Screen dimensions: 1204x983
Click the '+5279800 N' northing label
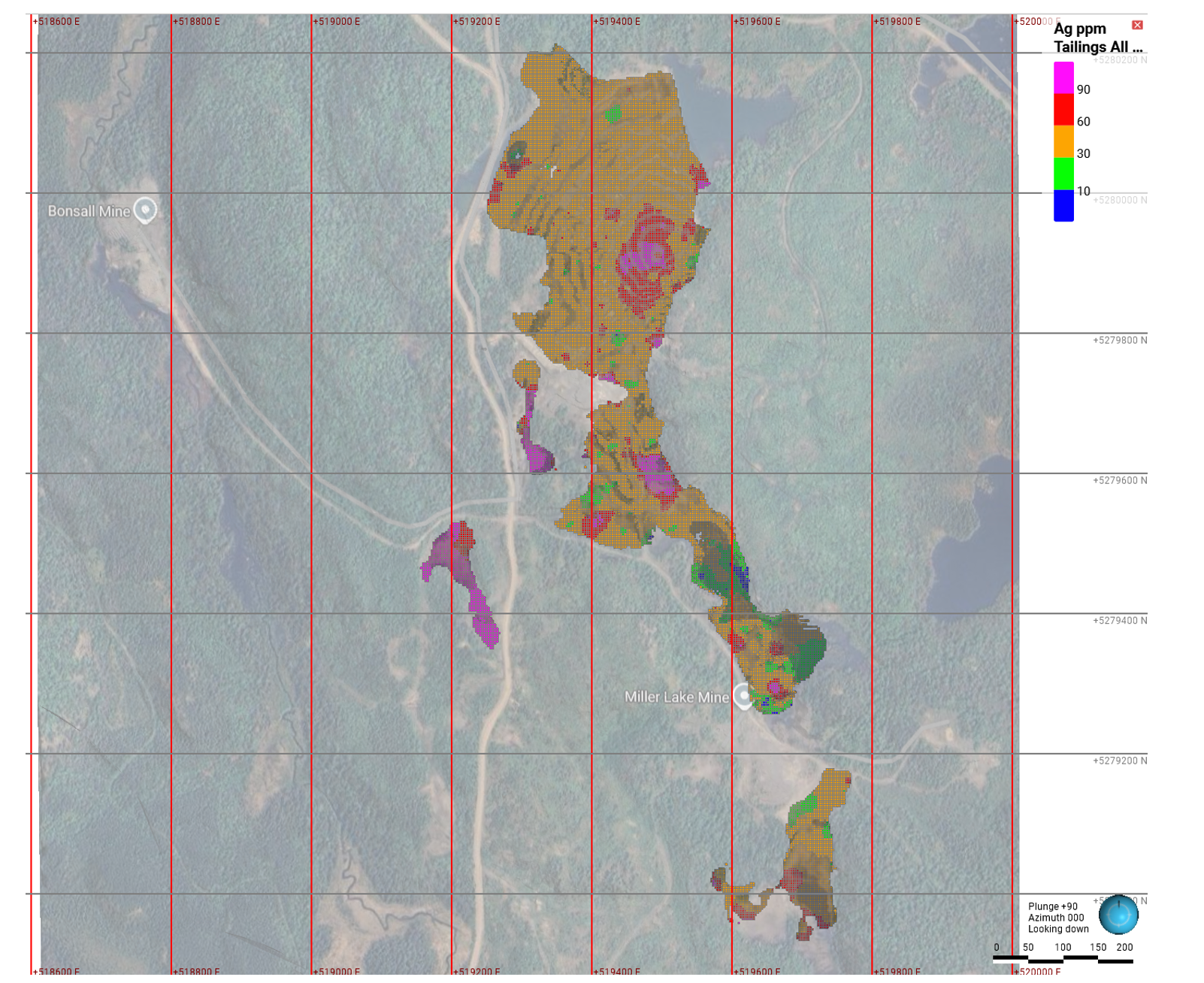[x=1120, y=340]
